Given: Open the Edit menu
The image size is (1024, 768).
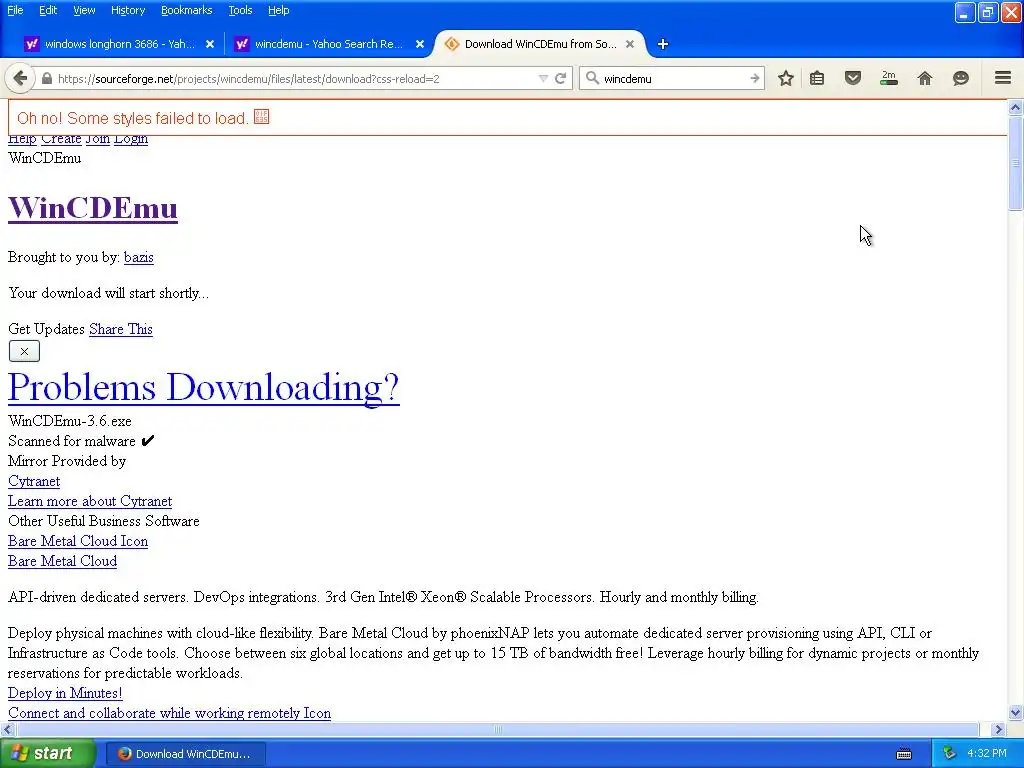Looking at the screenshot, I should coord(48,10).
